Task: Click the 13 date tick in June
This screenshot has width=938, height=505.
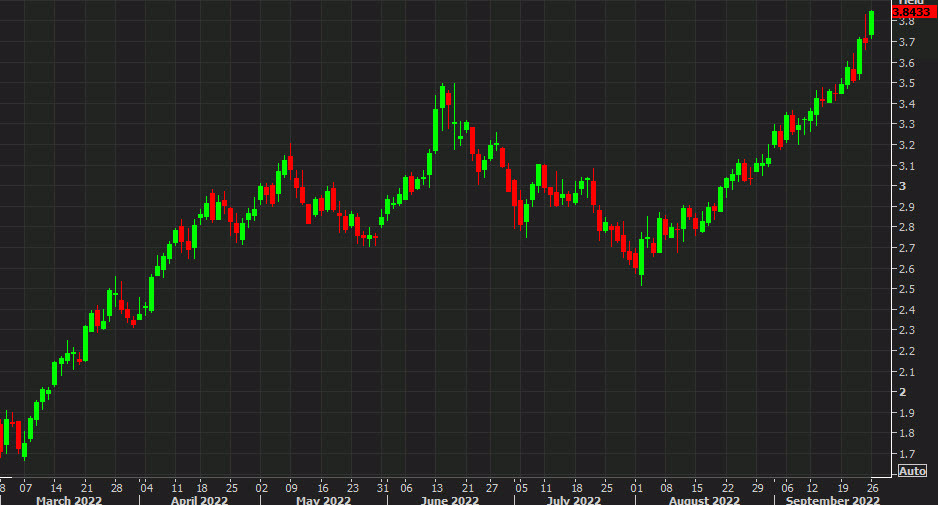Action: [438, 486]
